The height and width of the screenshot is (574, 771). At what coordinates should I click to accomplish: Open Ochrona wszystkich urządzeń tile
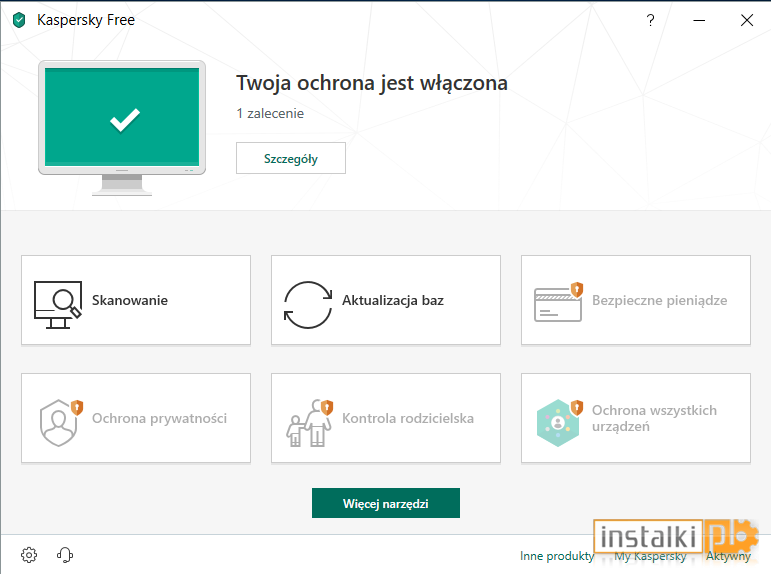[x=636, y=418]
